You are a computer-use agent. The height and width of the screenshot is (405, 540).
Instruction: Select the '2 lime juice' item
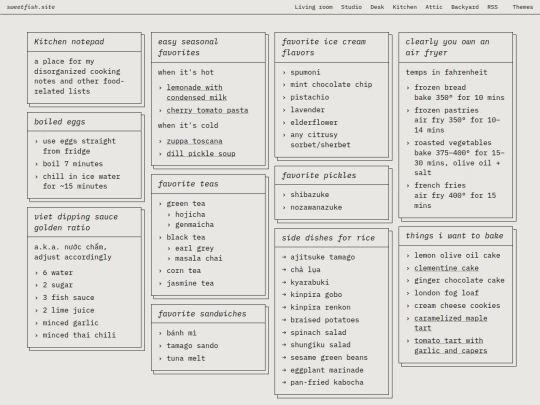coord(68,310)
